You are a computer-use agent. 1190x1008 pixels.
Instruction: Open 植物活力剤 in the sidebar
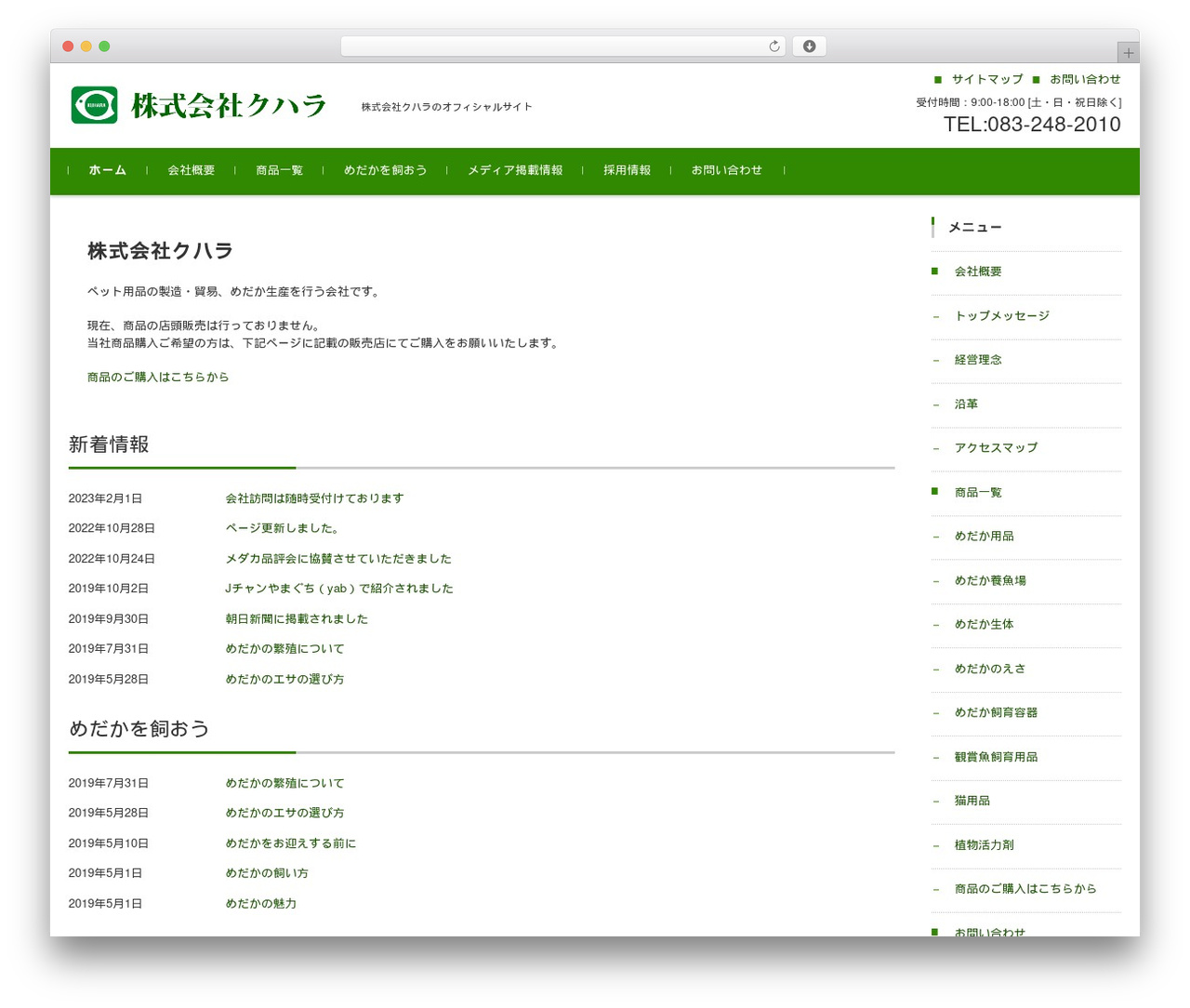click(985, 845)
